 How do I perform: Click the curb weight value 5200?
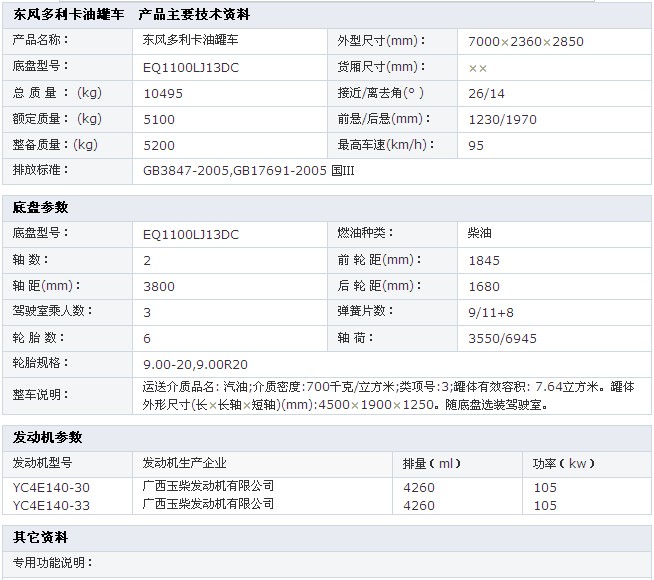click(x=159, y=145)
